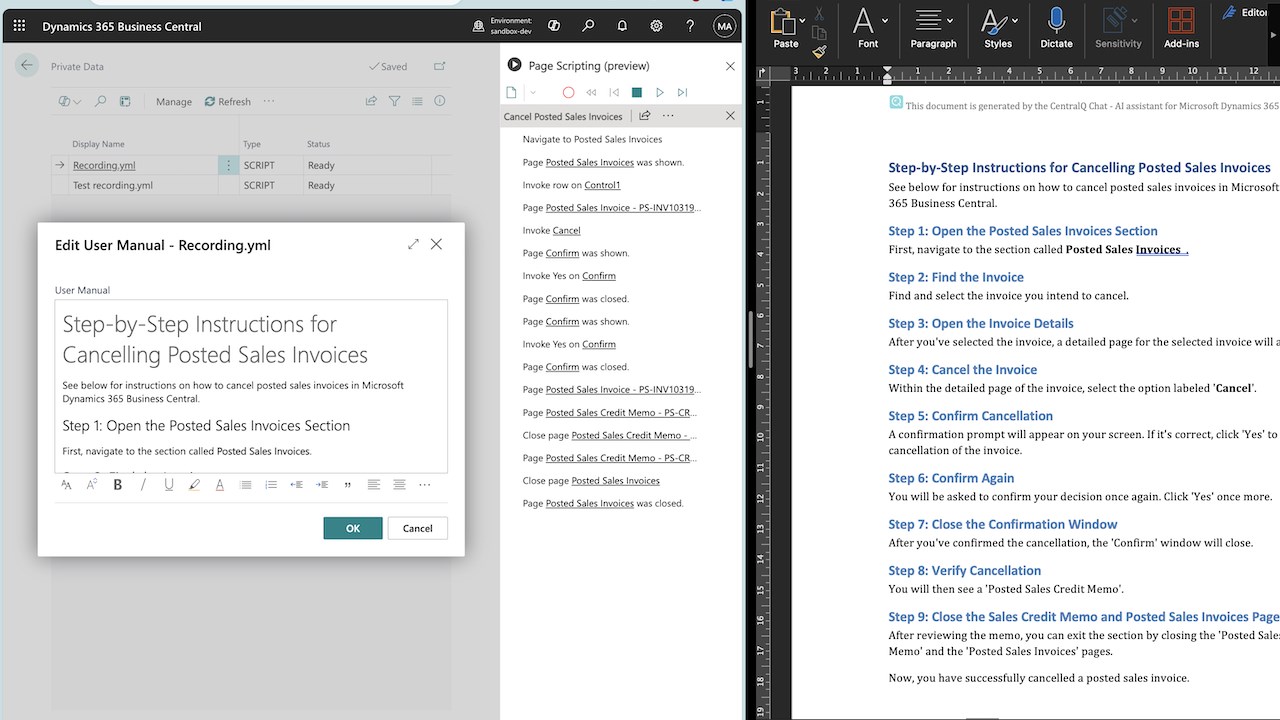
Task: Expand the Edit User Manual dialog
Action: coord(413,244)
